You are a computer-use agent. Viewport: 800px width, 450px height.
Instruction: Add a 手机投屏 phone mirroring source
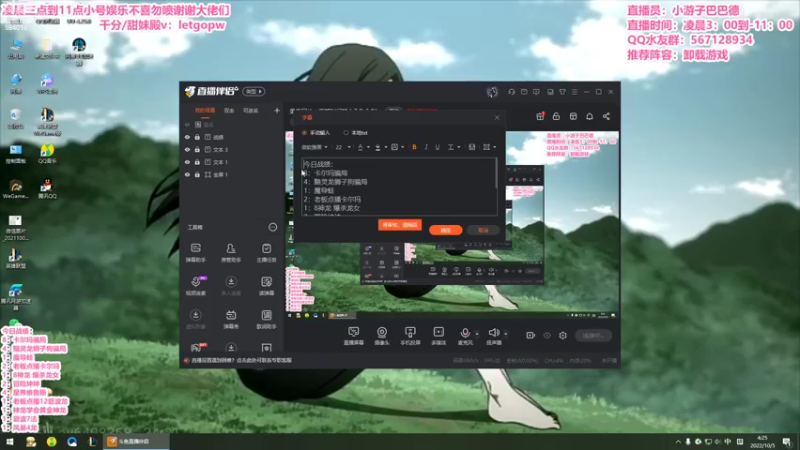410,336
